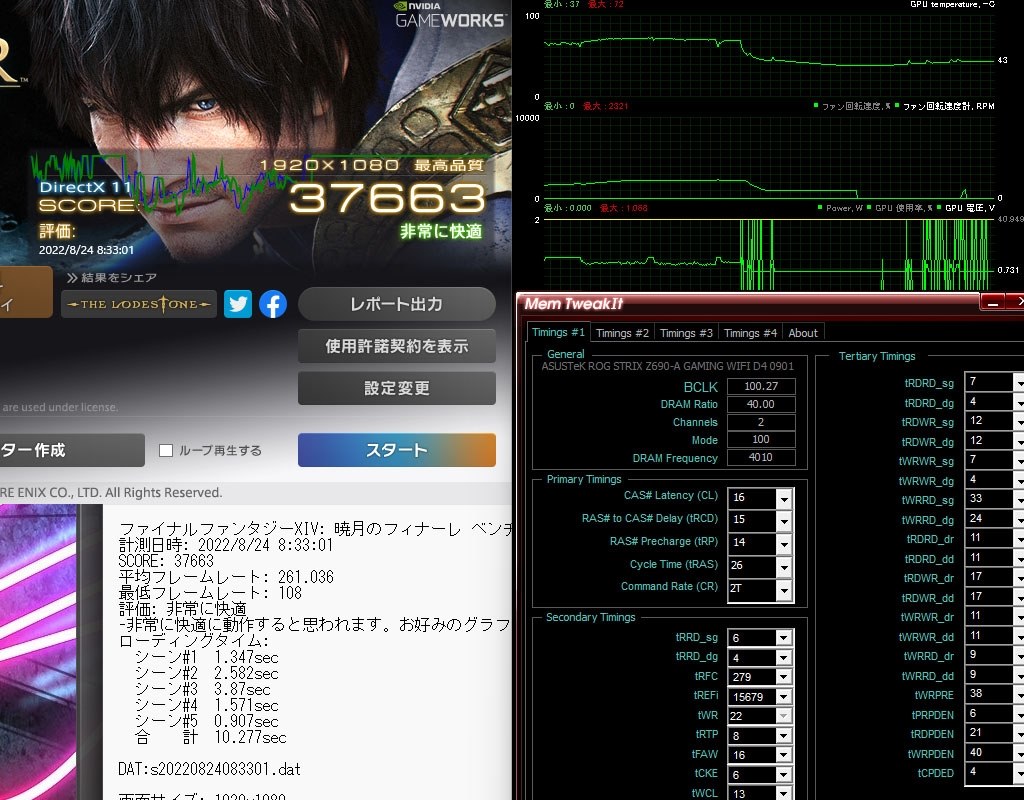Click the 合計 10.277sec loading total
Screen dimensions: 1024x800
[x=210, y=738]
